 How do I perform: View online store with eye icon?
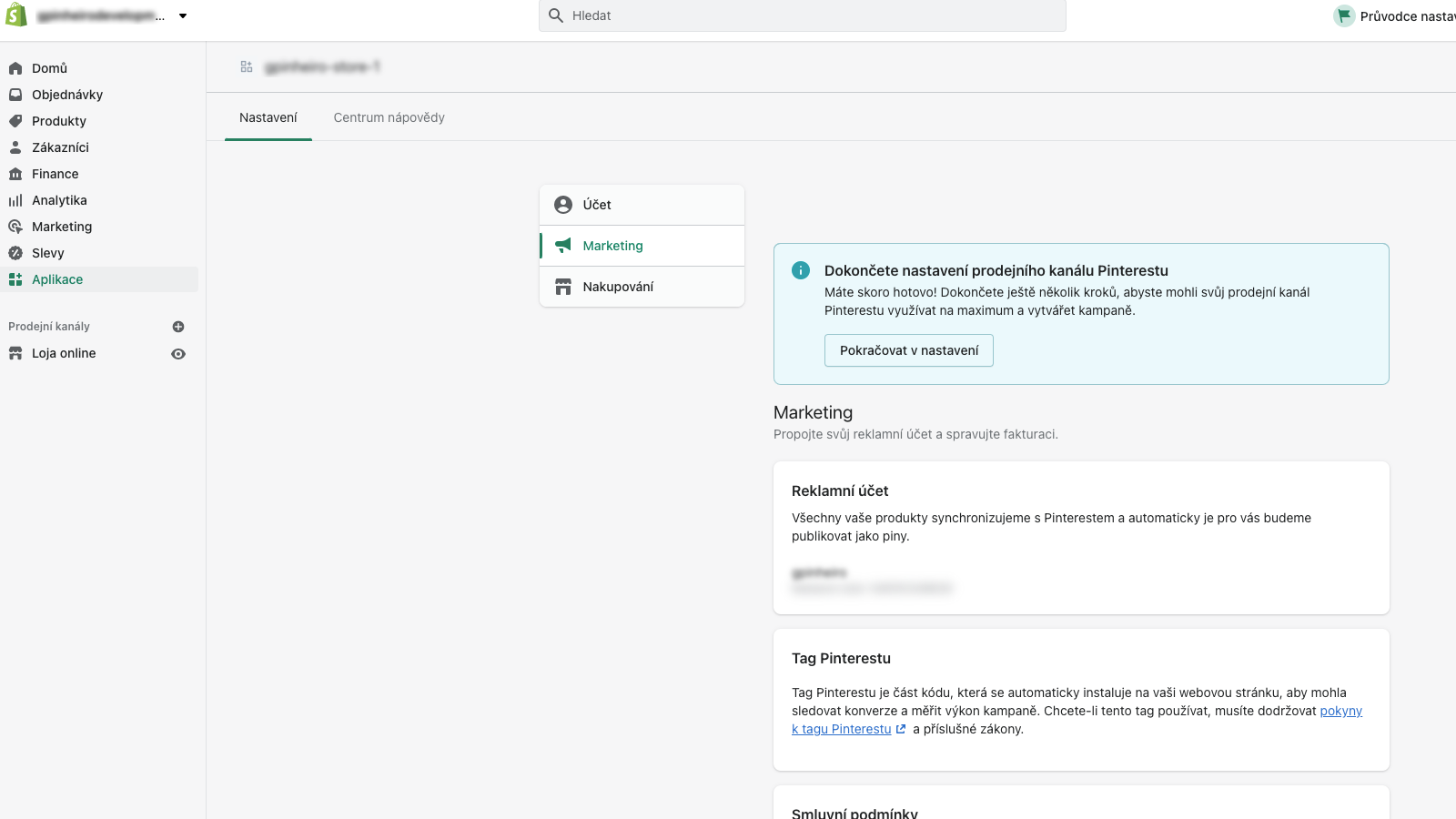coord(178,354)
